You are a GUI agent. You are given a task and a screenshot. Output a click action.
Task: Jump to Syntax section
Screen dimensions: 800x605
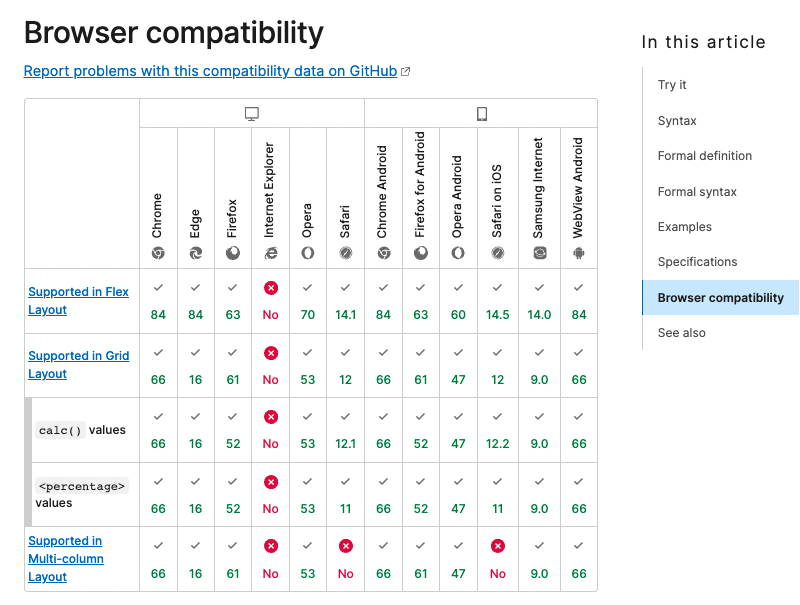coord(677,121)
